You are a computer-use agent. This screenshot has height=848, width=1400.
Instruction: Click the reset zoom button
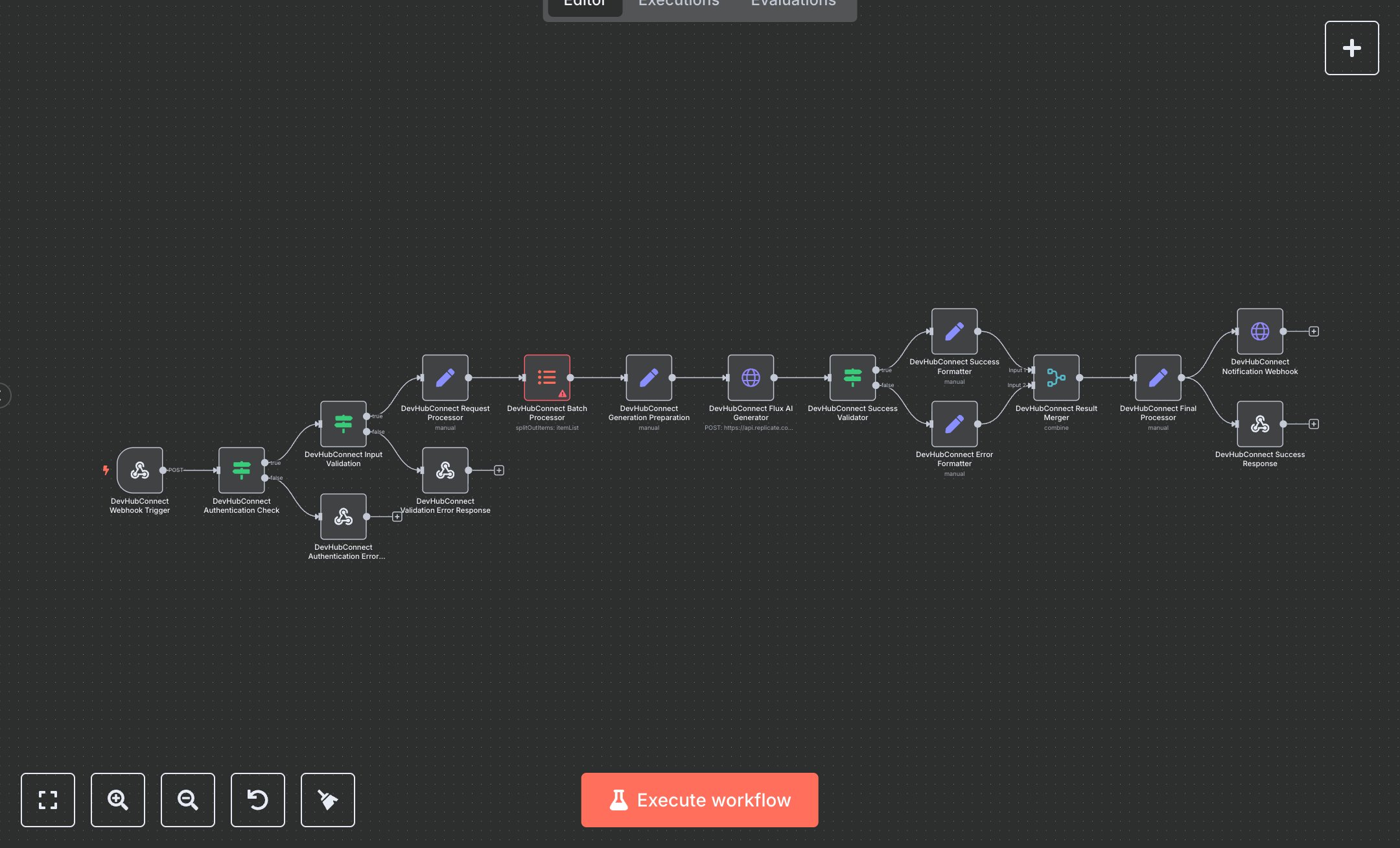258,800
